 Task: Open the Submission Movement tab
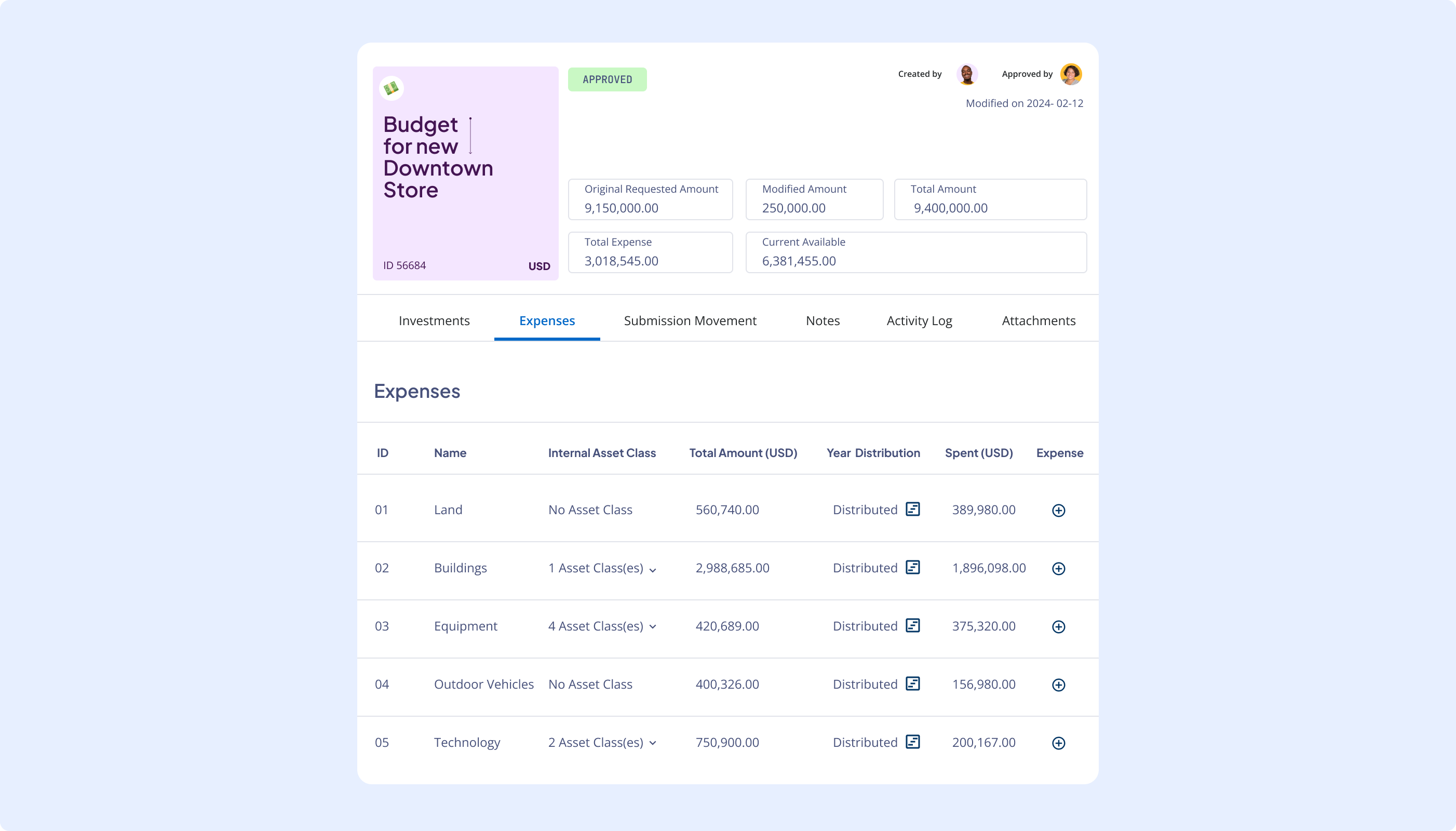(x=690, y=321)
